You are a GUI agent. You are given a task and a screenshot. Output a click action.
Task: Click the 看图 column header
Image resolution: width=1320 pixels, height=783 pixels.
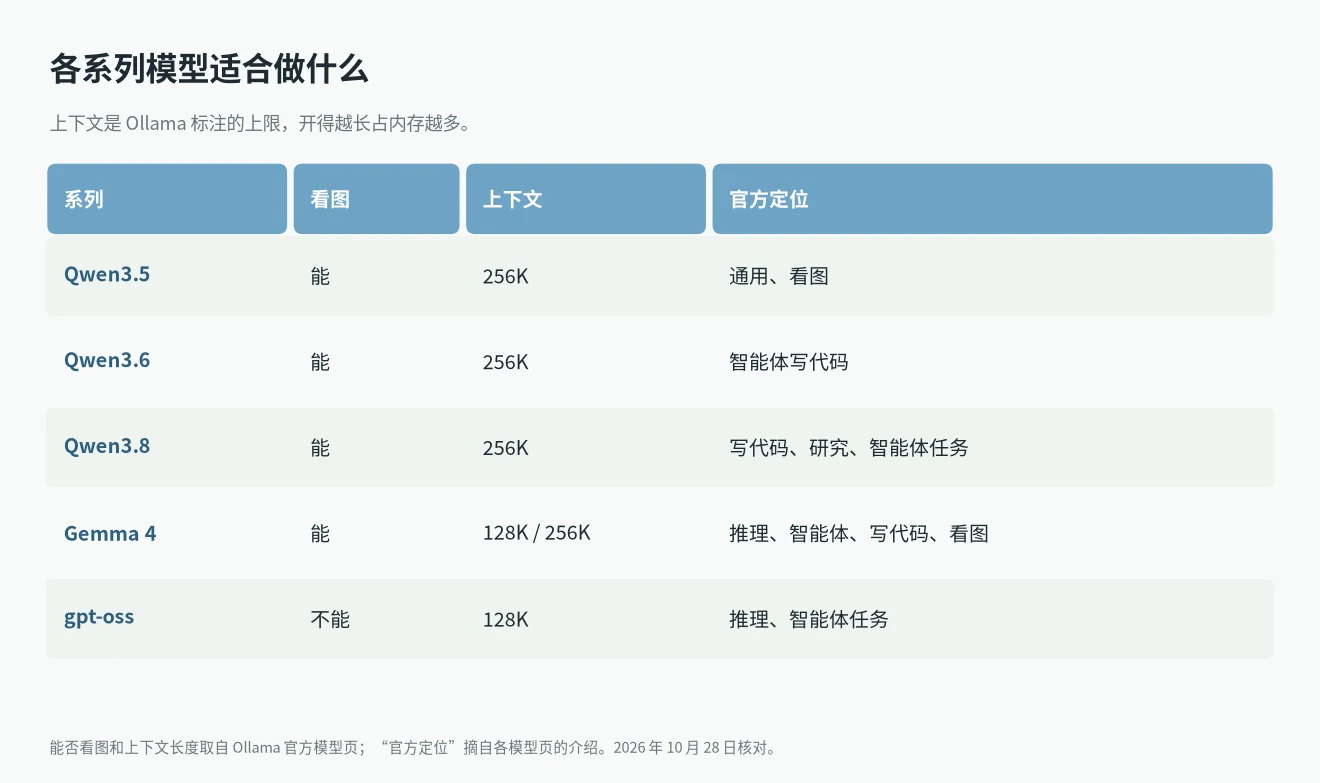click(376, 199)
